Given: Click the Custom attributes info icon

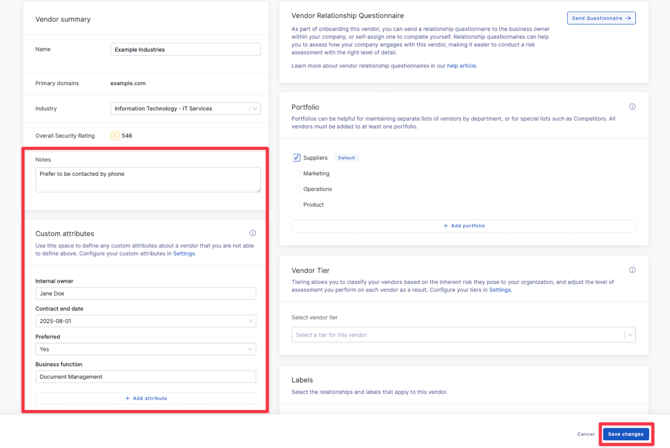Looking at the screenshot, I should pyautogui.click(x=253, y=233).
